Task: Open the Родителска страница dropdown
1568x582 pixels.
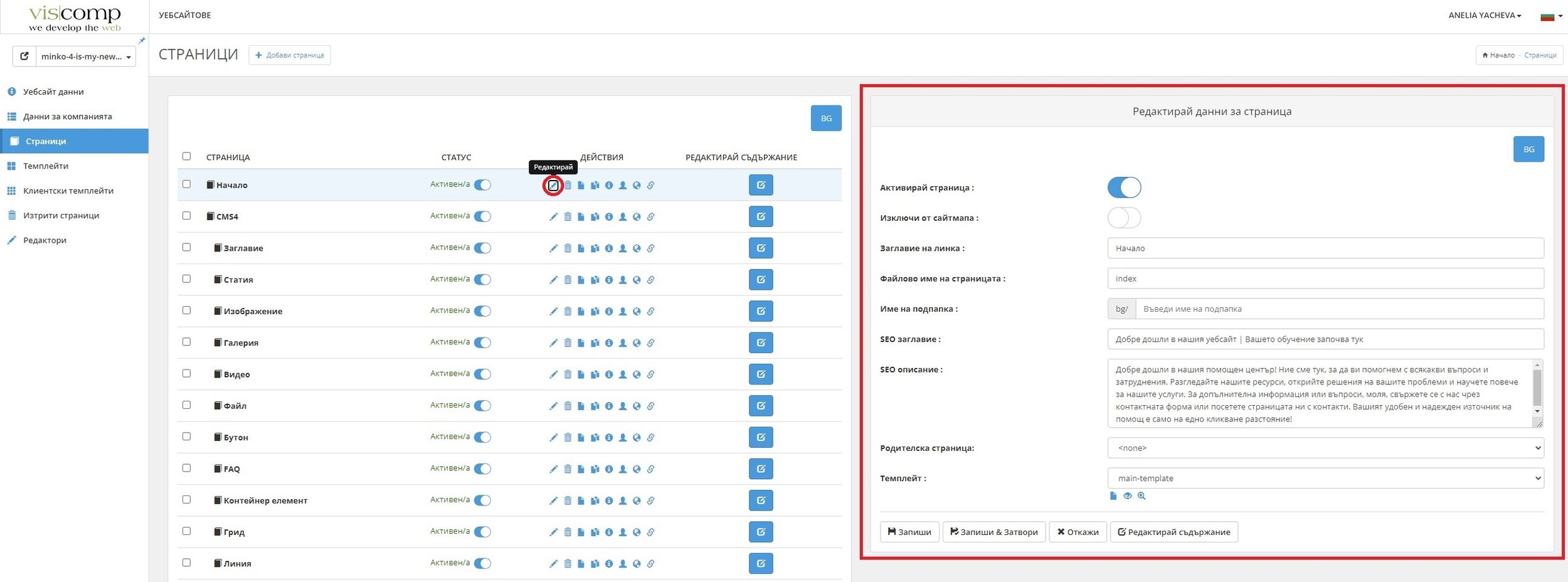Action: [1325, 448]
